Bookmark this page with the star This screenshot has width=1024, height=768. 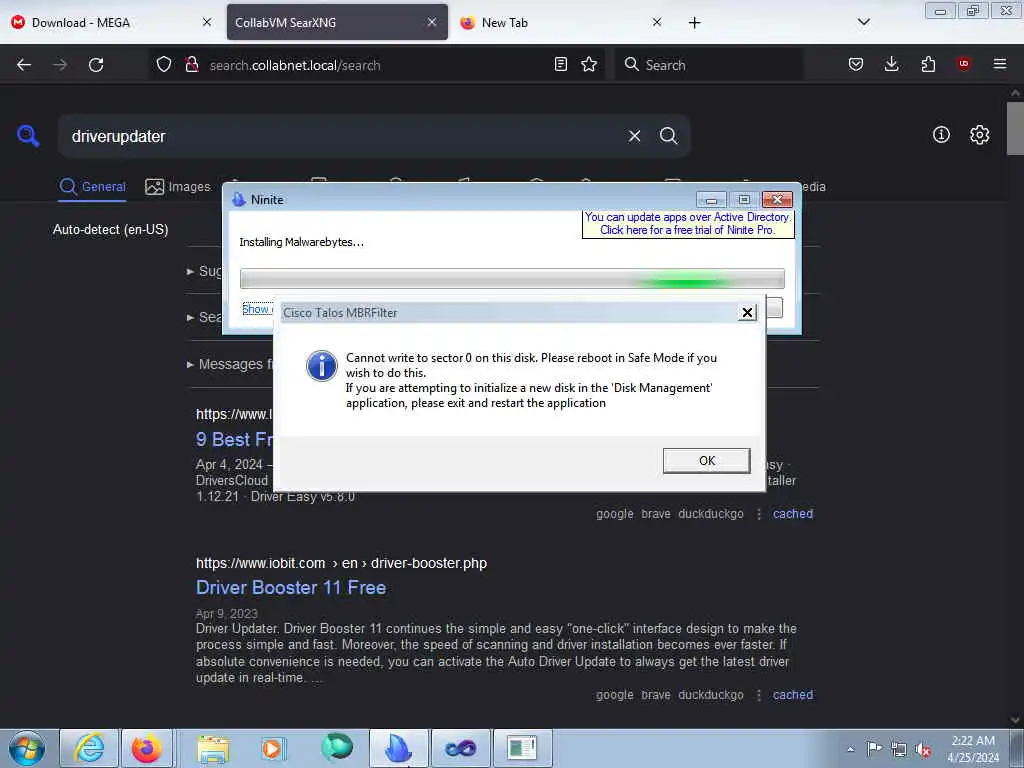tap(589, 64)
